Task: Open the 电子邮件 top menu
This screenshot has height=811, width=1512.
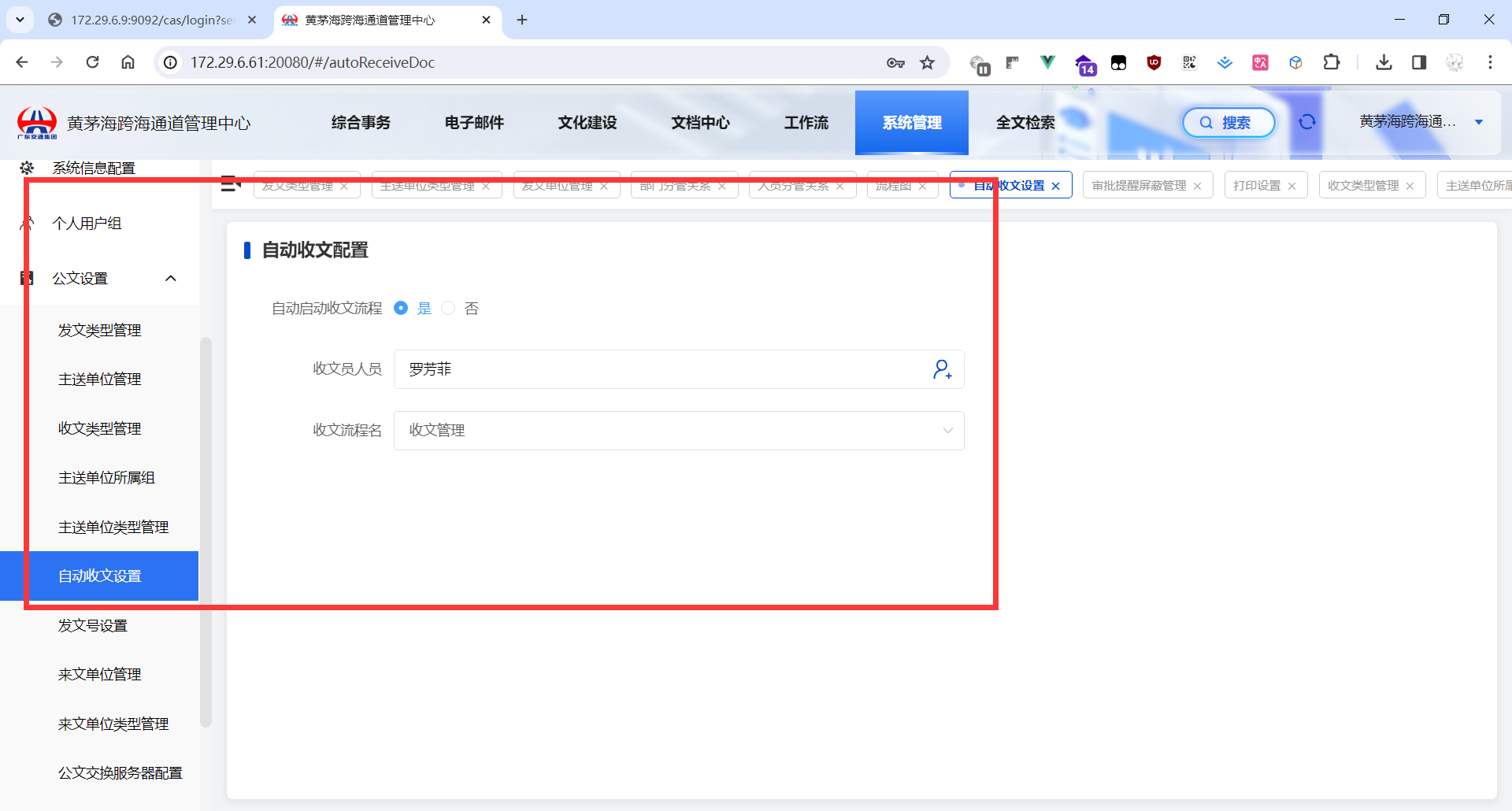Action: [x=474, y=123]
